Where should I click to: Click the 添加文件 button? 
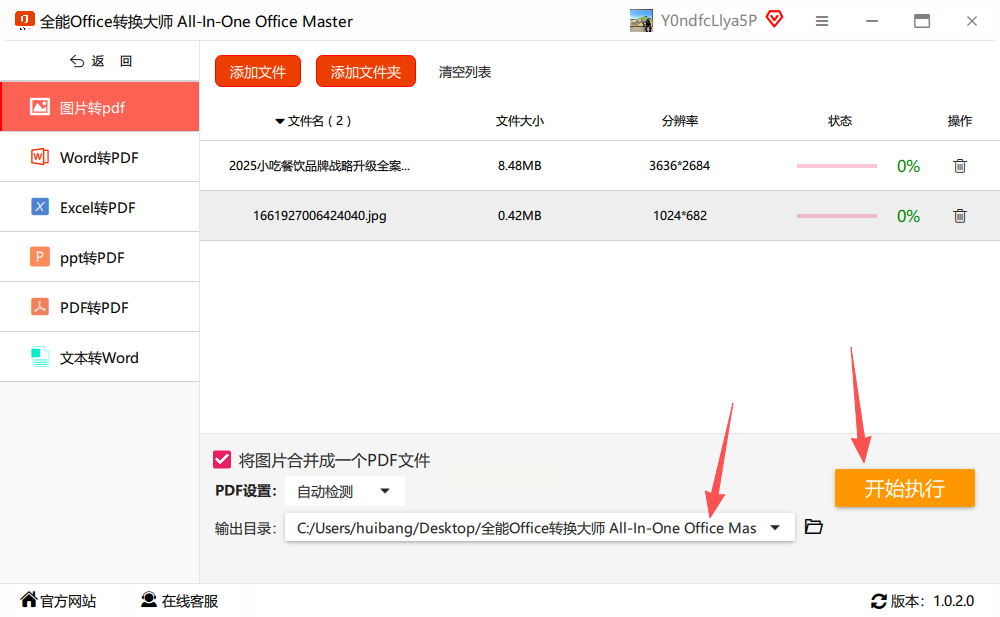[x=258, y=71]
